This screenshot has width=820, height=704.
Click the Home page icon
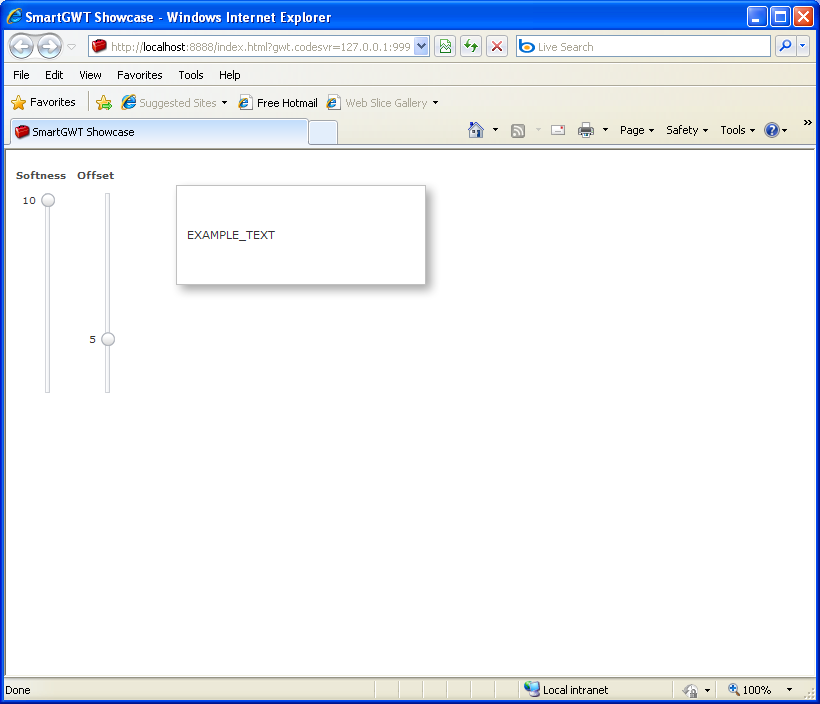[x=476, y=130]
